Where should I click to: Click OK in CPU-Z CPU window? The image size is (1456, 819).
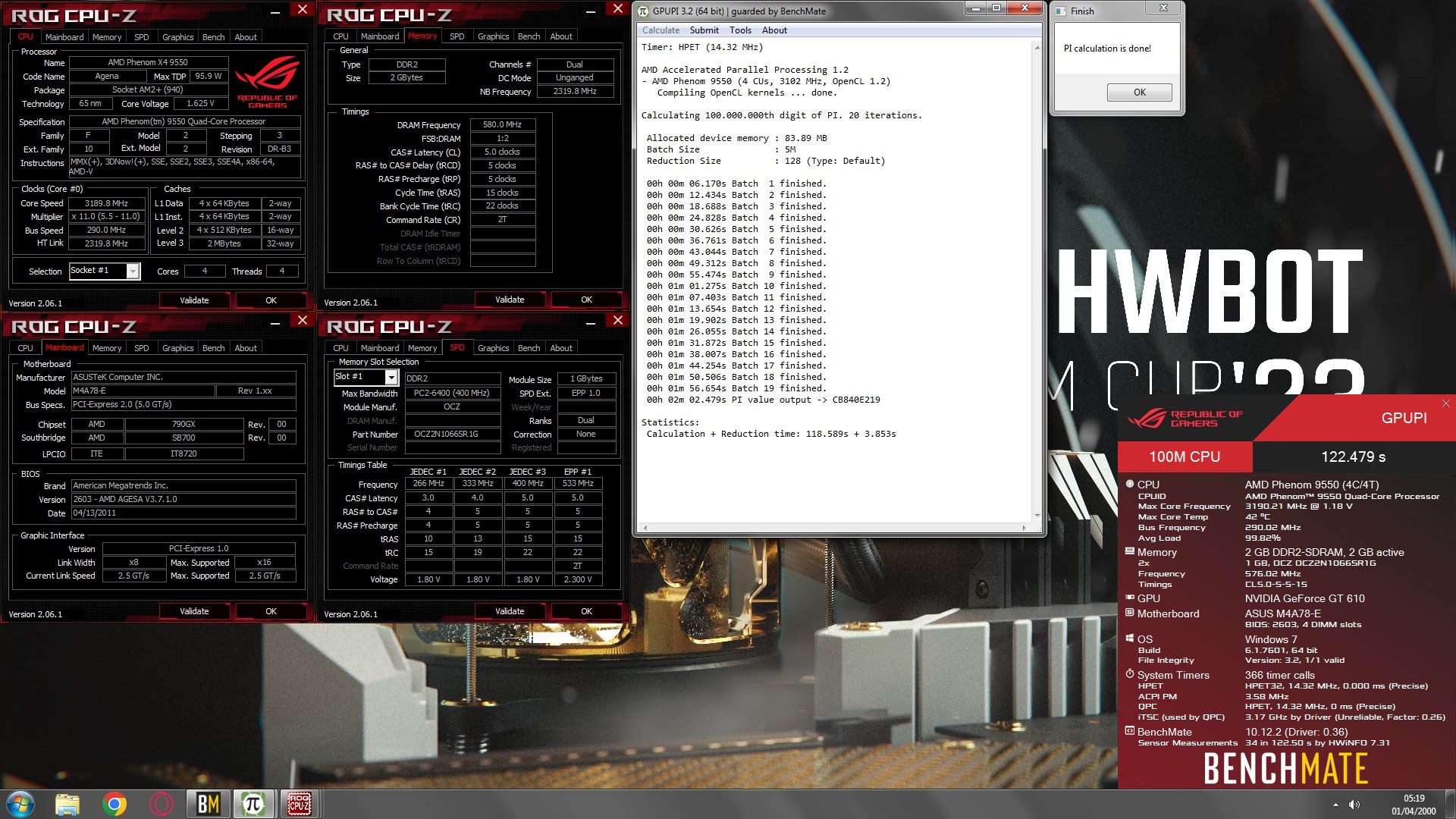click(271, 300)
